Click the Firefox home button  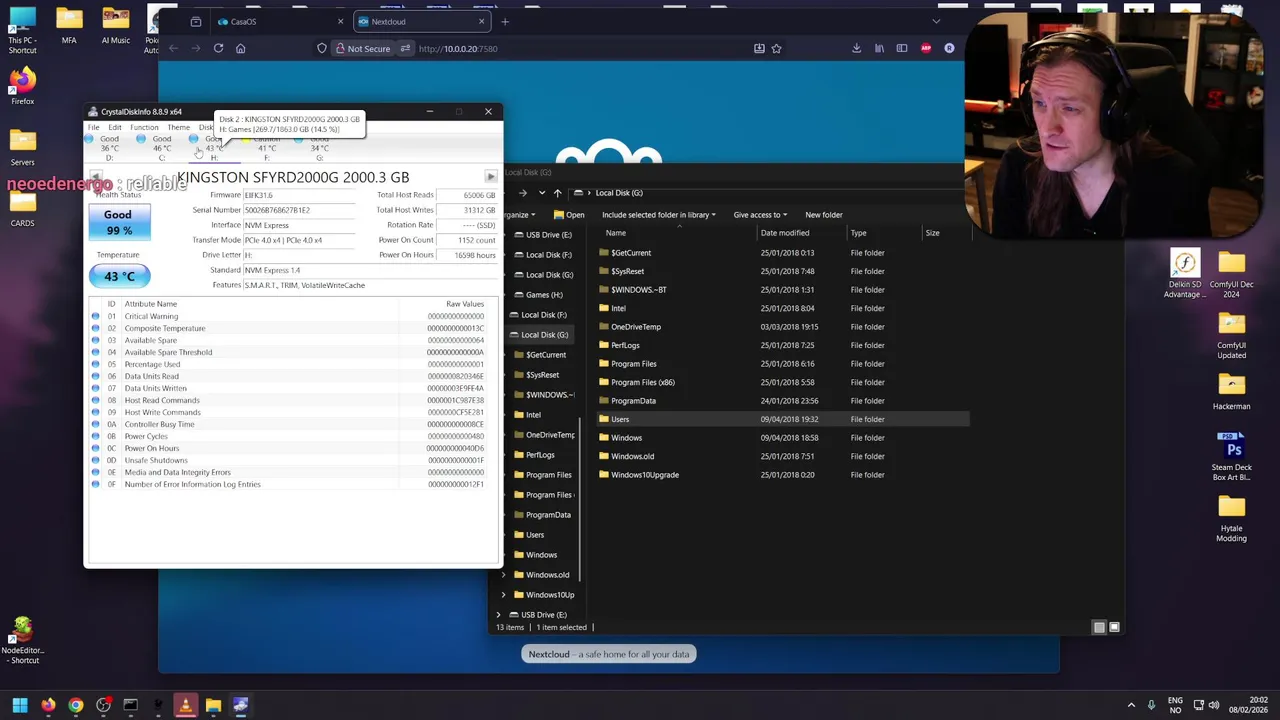(240, 48)
